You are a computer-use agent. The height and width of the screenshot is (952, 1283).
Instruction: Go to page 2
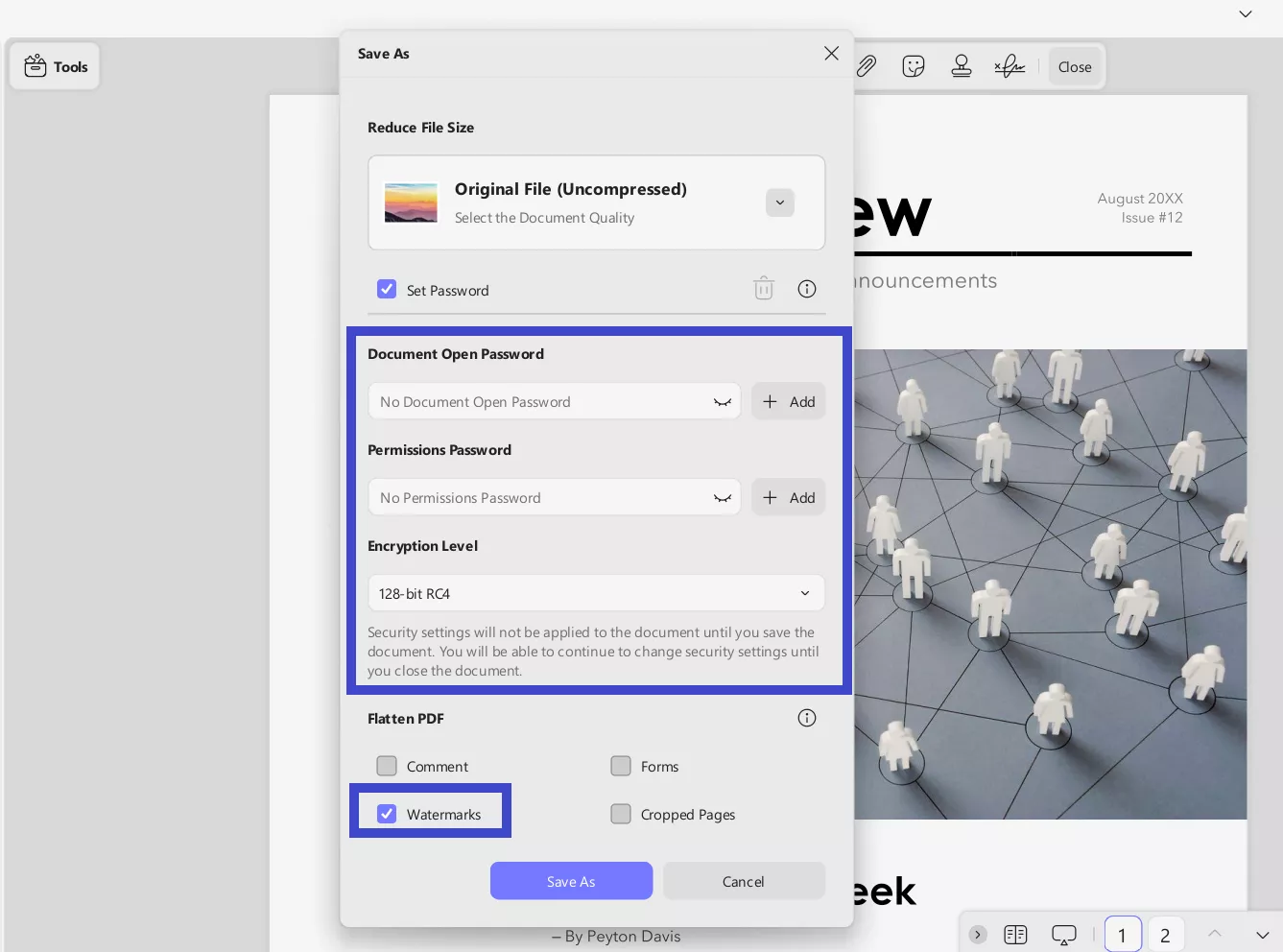(x=1165, y=935)
